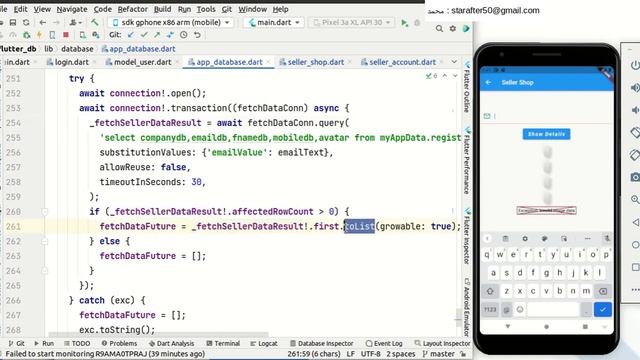Switch keyboard to ?123 symbols mode
640x360 pixels.
point(490,309)
